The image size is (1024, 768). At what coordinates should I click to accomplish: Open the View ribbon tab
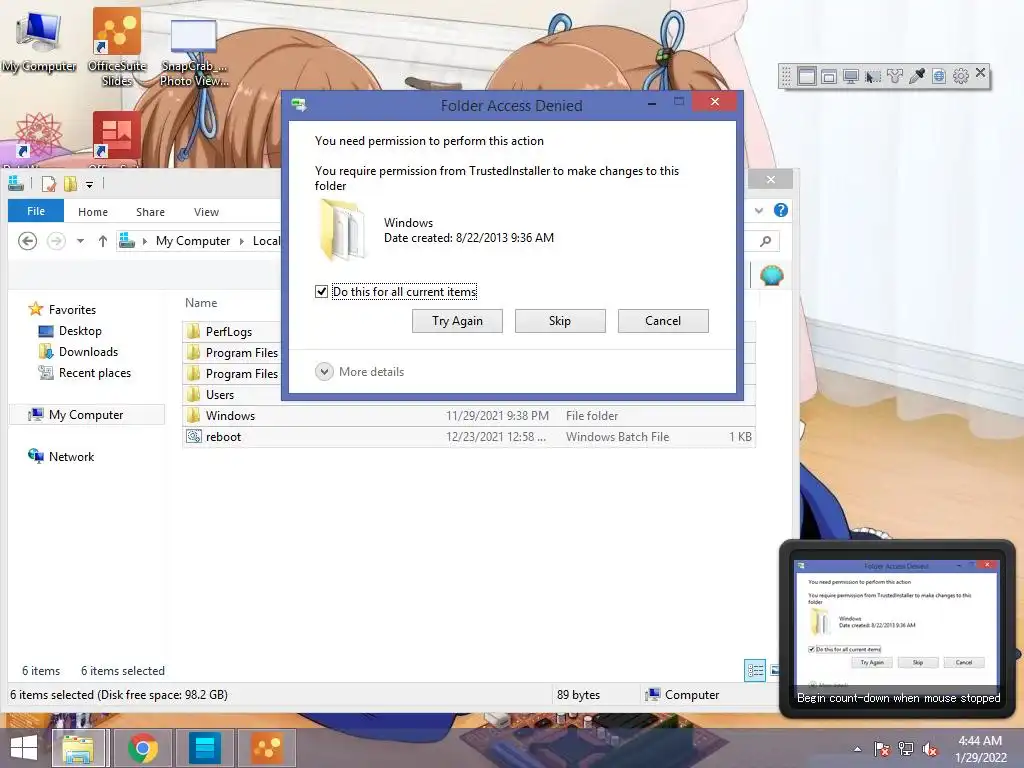click(x=206, y=212)
